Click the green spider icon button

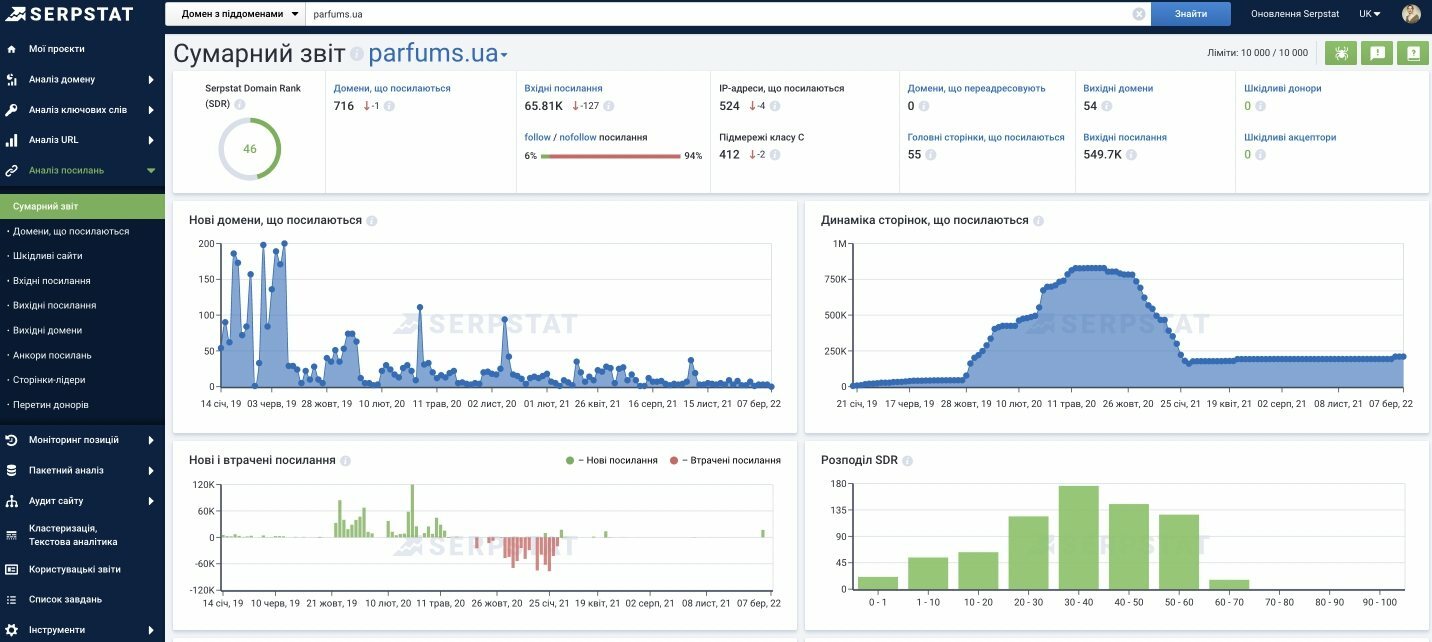pos(1340,54)
